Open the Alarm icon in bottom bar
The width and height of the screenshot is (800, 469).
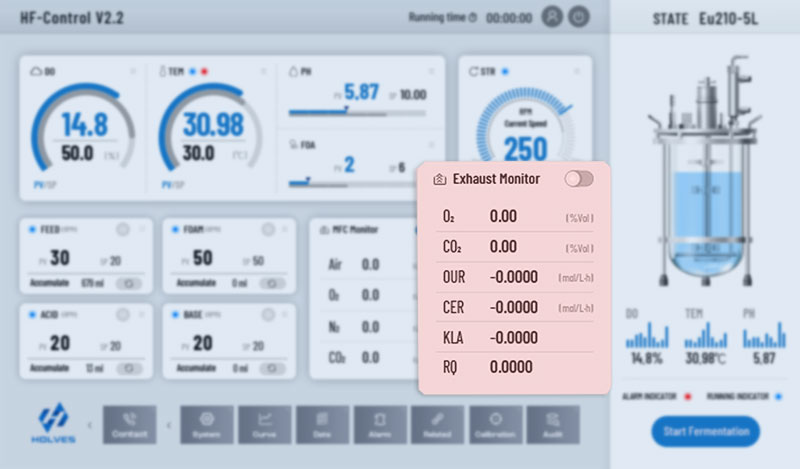(x=380, y=425)
